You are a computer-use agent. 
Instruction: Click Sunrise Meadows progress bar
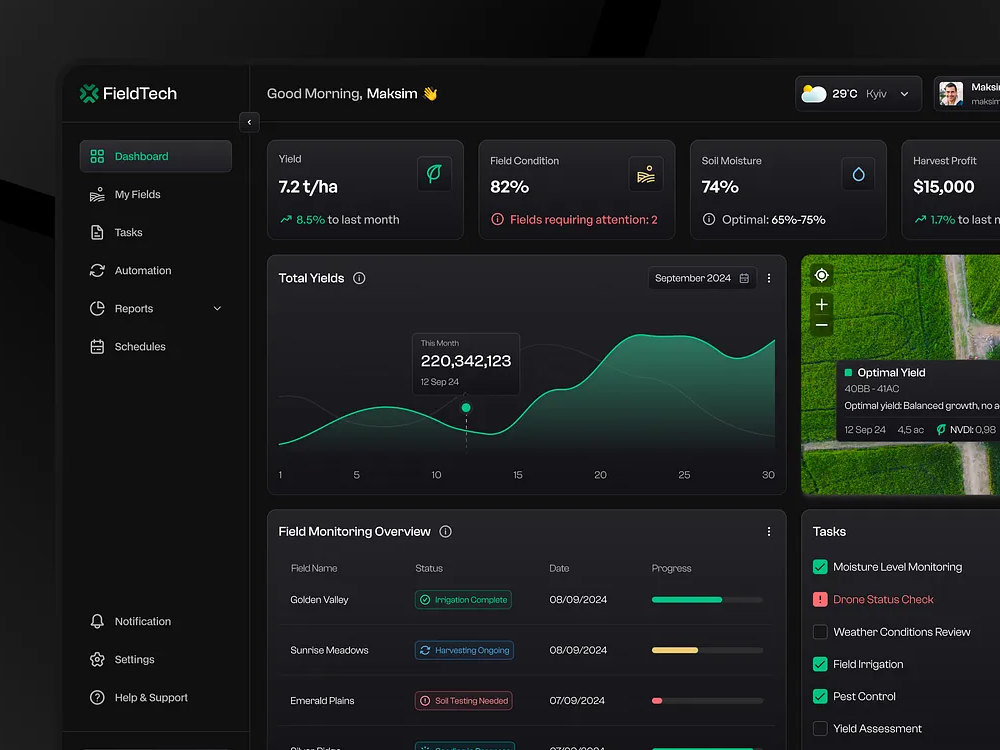click(707, 651)
